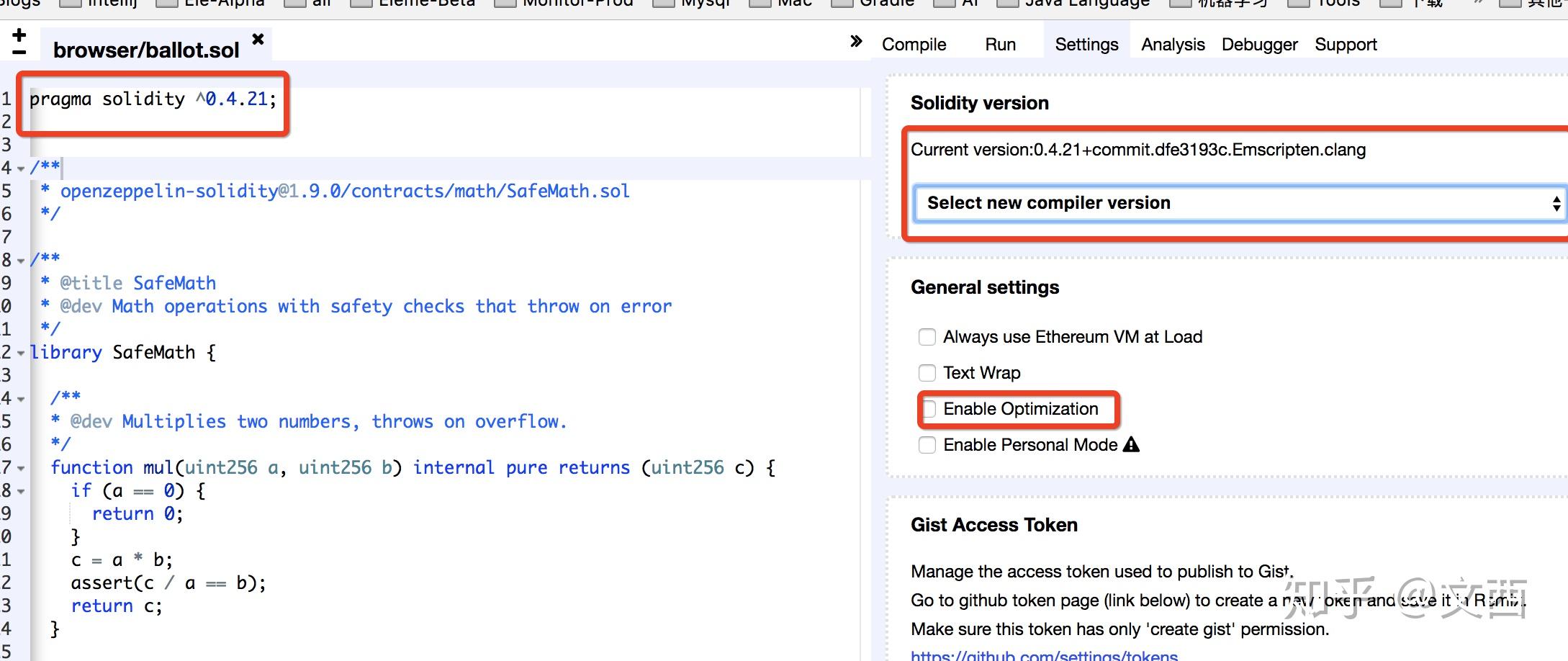Screen dimensions: 1568x661
Task: Fold the if (a == 0) block arrow
Action: (21, 491)
